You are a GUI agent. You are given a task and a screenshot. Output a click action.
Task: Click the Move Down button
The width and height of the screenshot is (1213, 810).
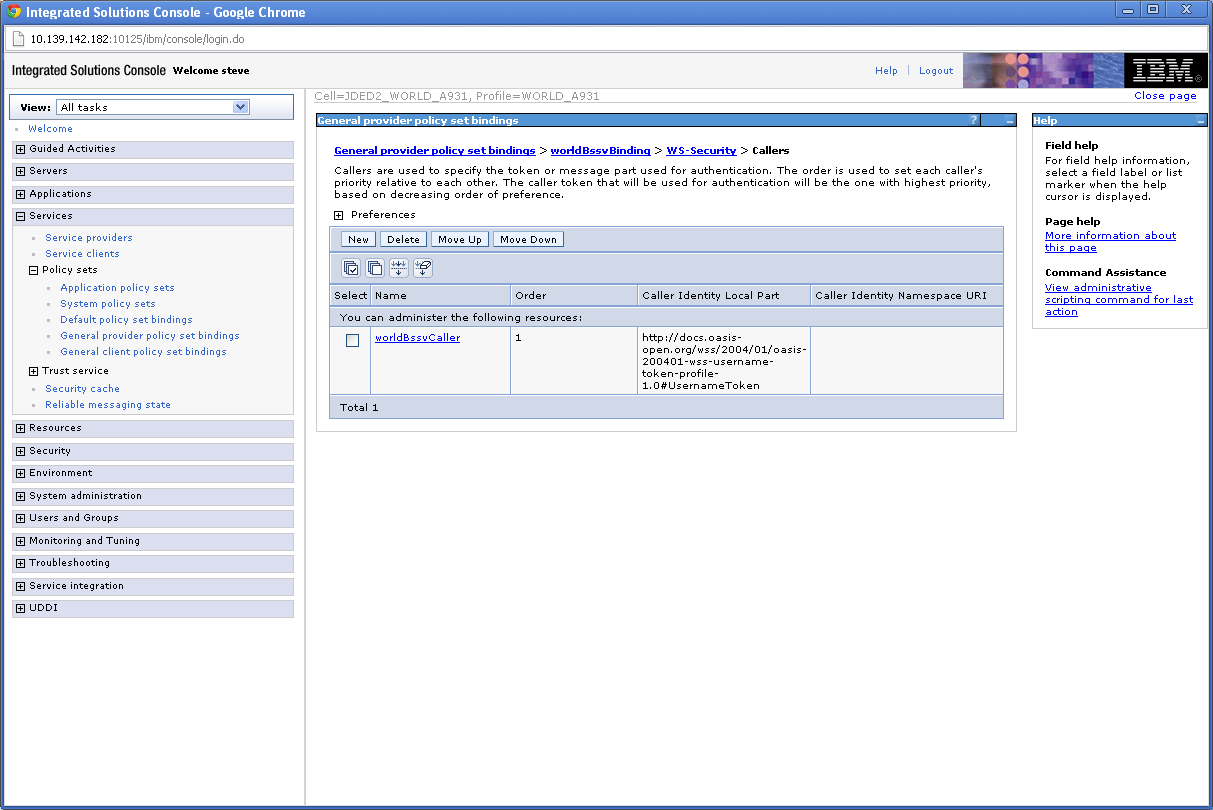click(528, 239)
